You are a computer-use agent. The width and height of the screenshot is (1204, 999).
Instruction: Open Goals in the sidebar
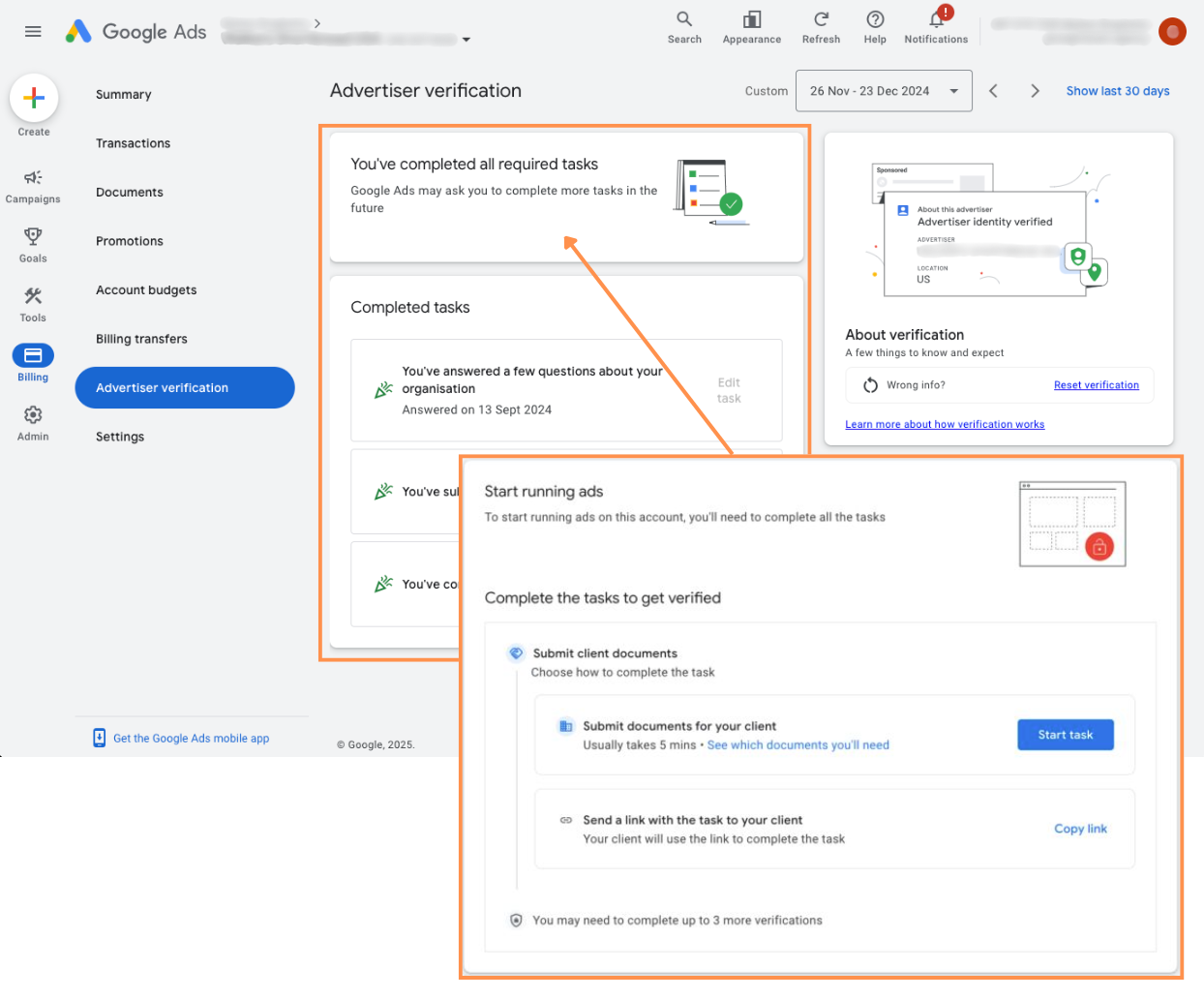click(33, 245)
